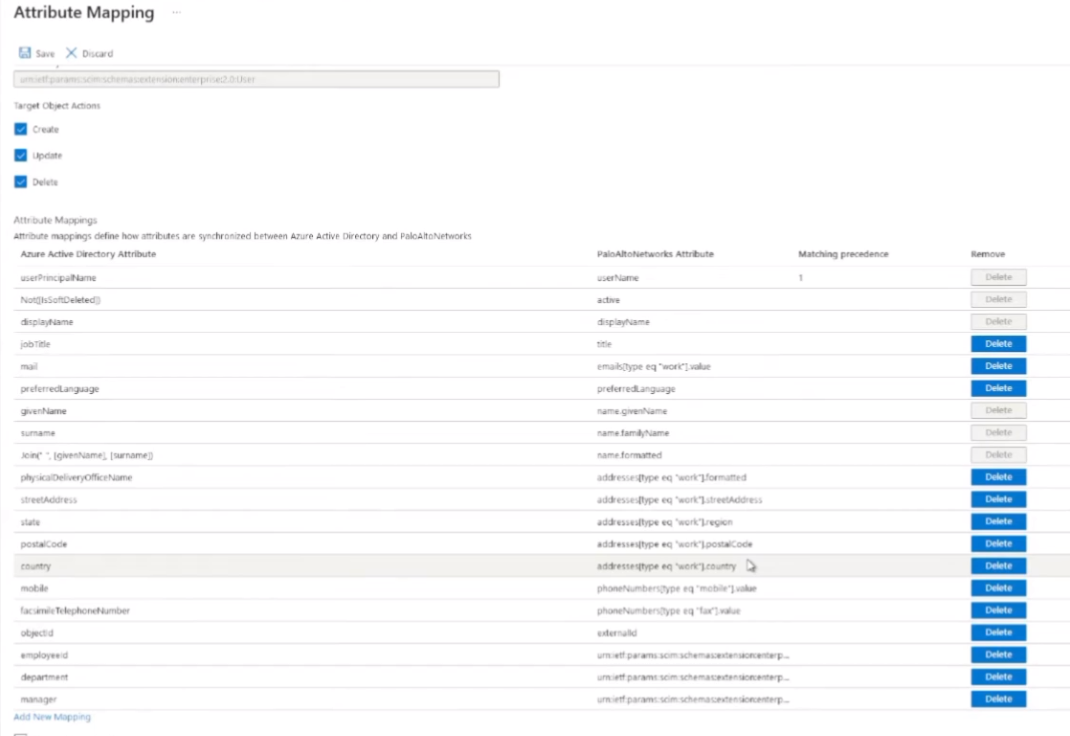1070x736 pixels.
Task: Select the mobile source attribute
Action: click(34, 589)
